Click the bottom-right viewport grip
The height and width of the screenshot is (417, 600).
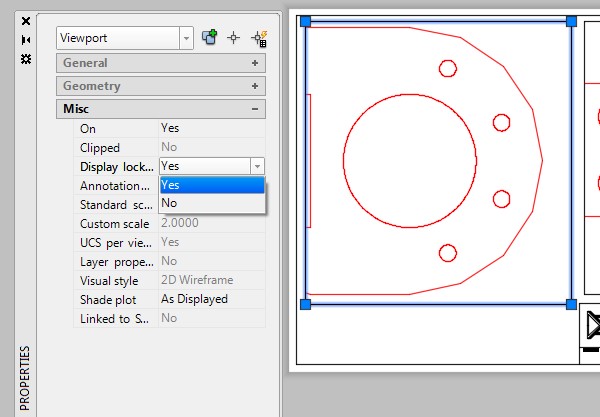(x=571, y=304)
